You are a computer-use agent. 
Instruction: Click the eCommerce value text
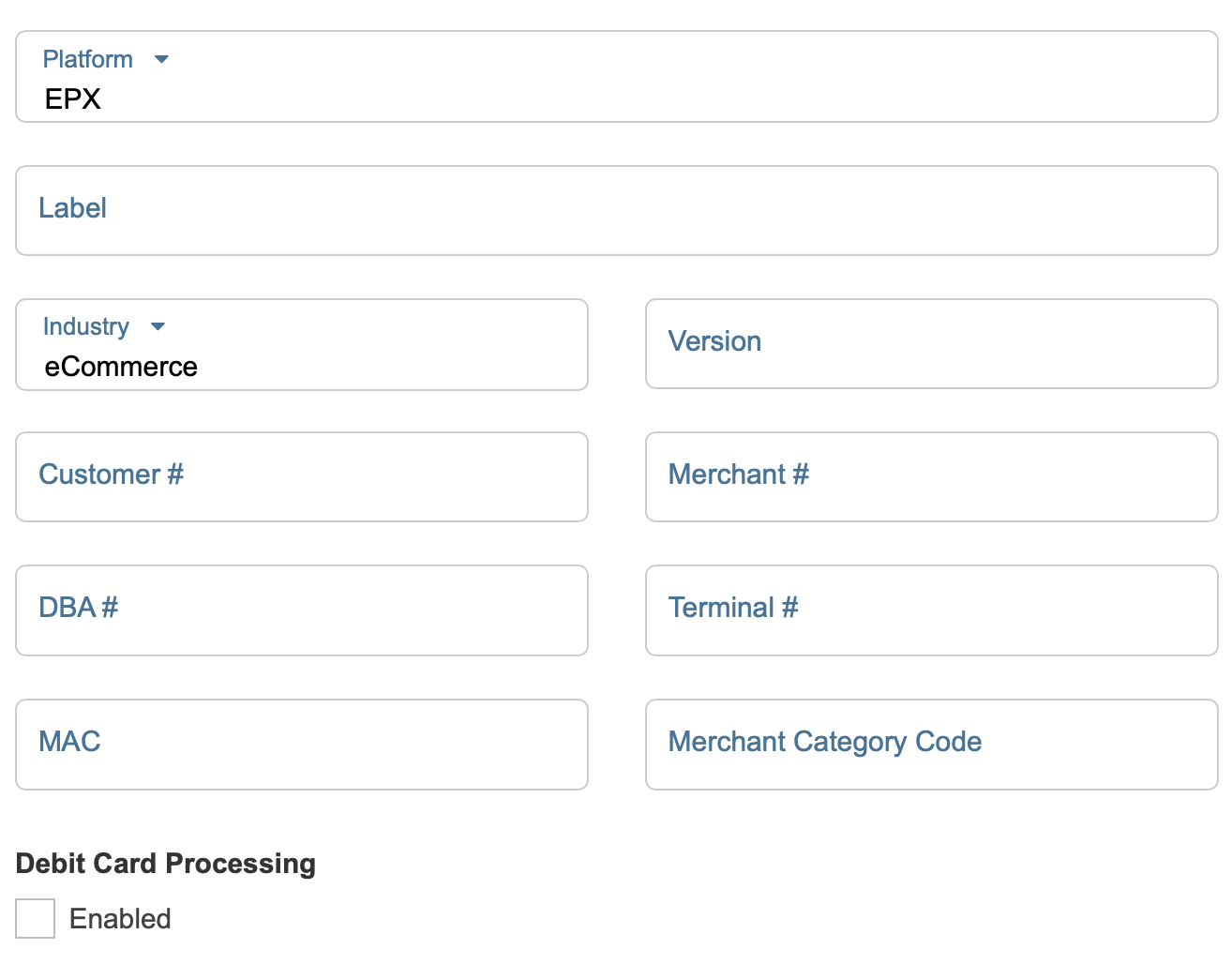tap(121, 367)
